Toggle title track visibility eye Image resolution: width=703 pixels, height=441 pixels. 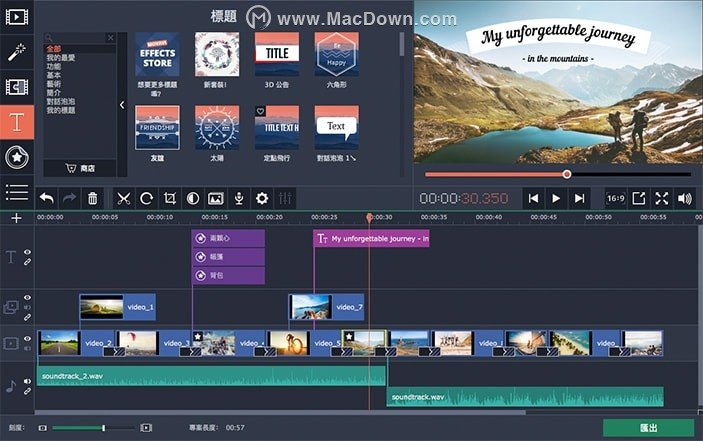click(27, 252)
